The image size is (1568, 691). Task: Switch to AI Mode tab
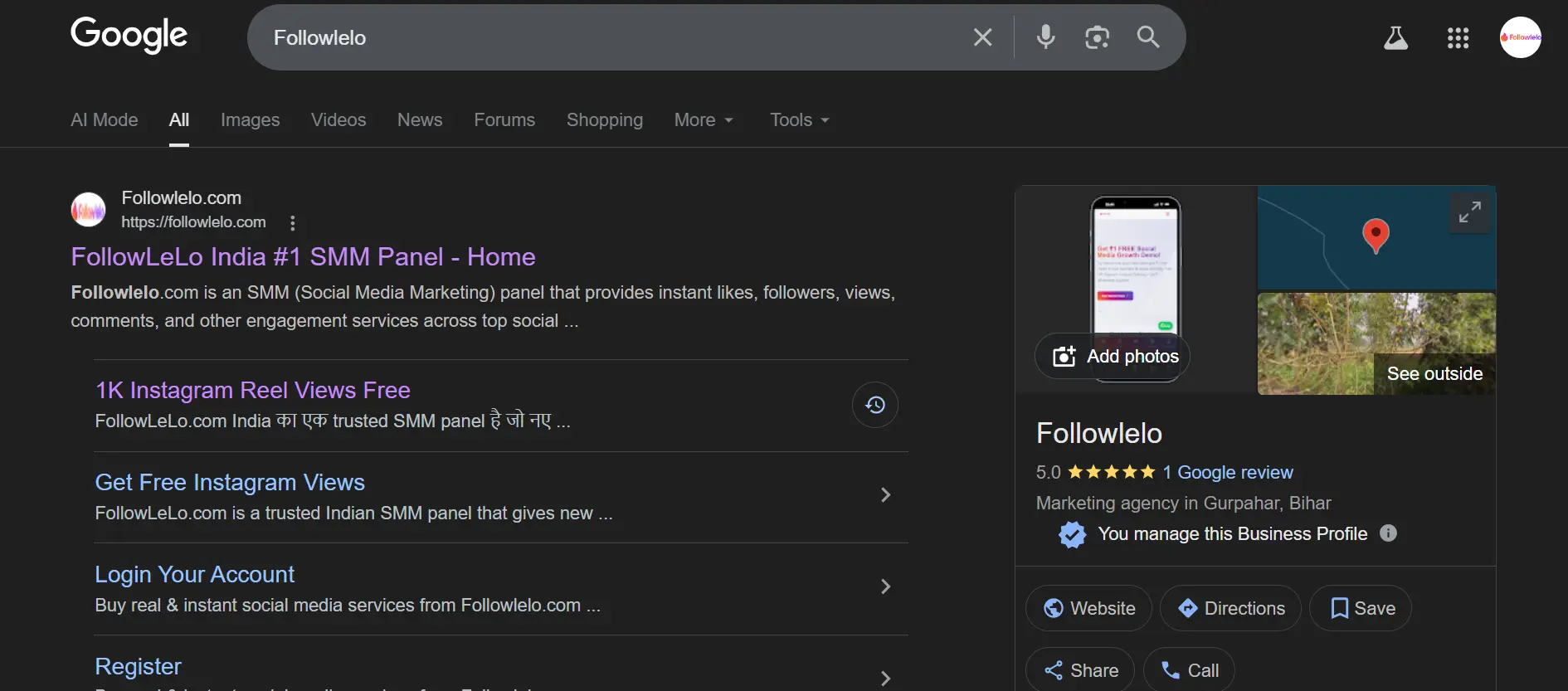105,119
